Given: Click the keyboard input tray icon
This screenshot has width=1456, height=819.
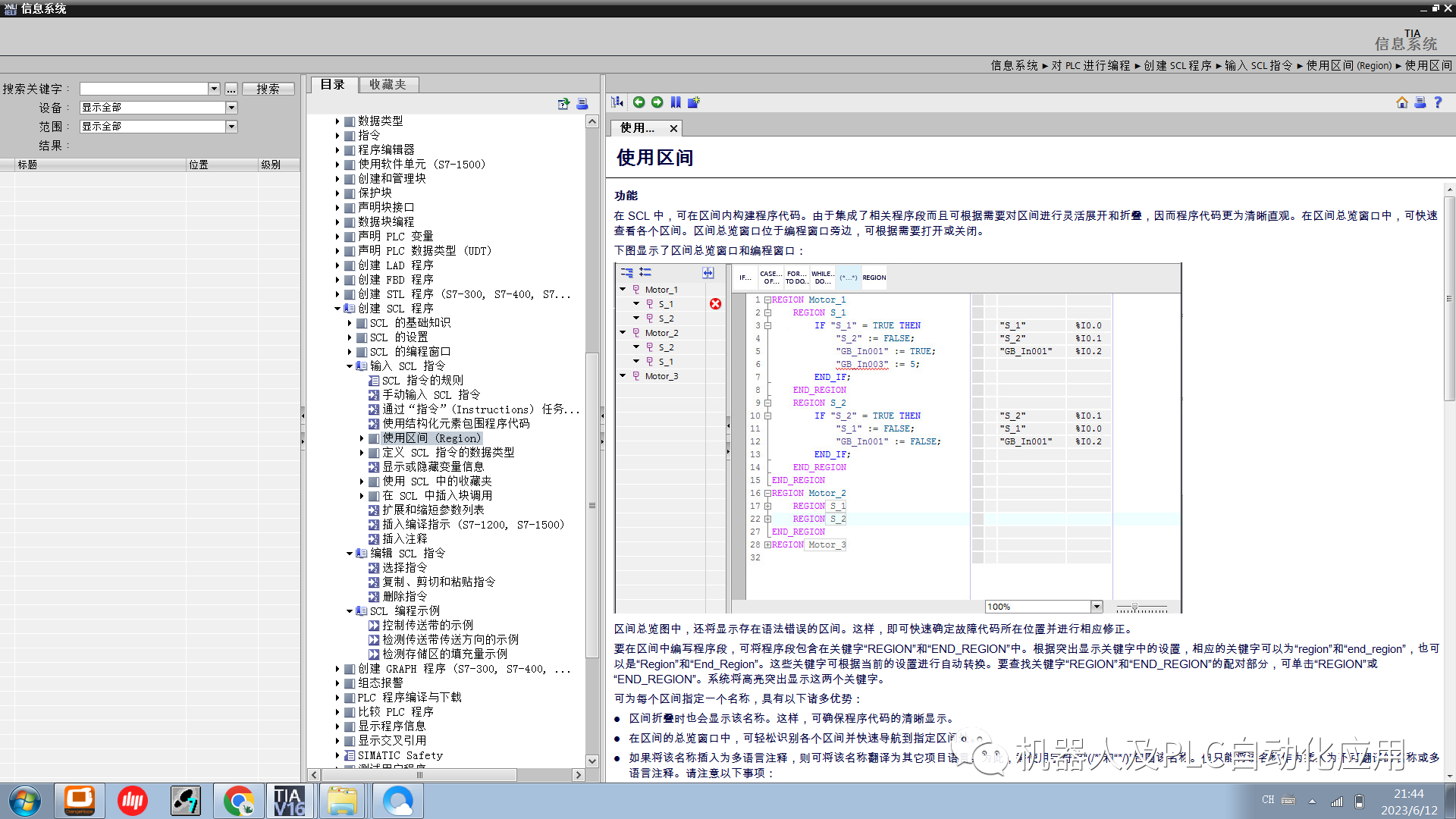Looking at the screenshot, I should 1288,800.
